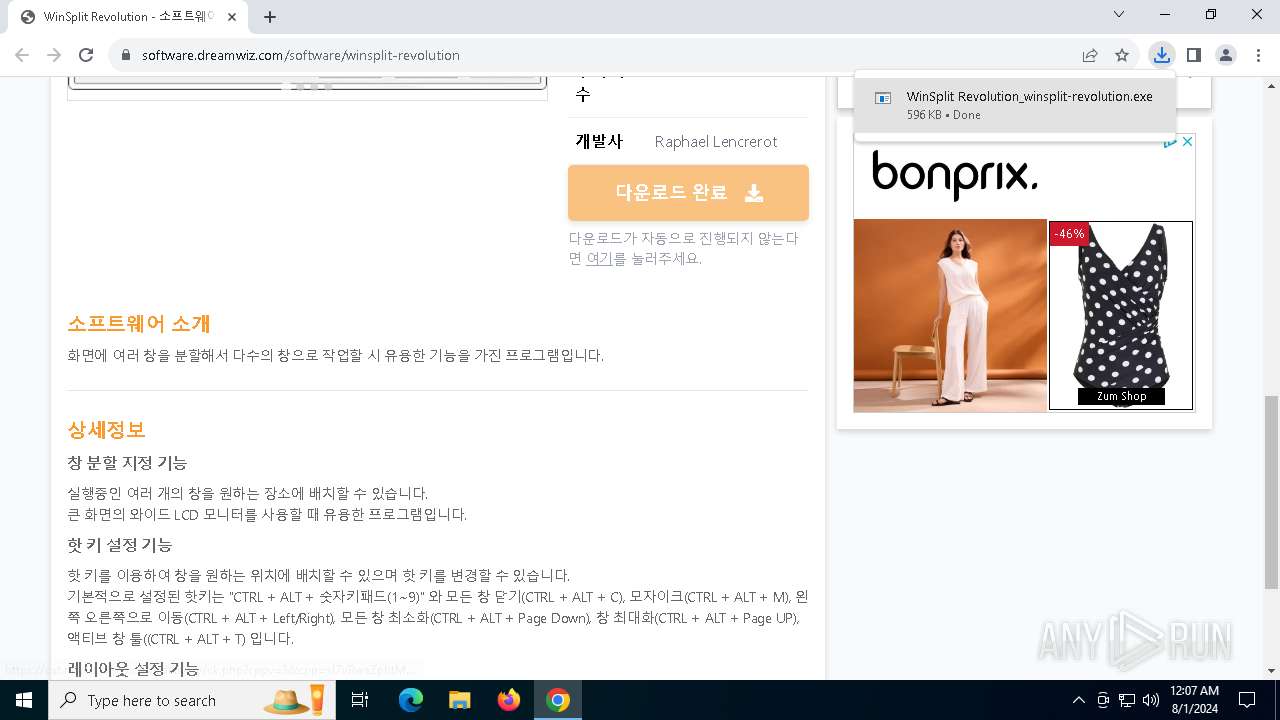Click the 다운로드 완료 download button
Image resolution: width=1280 pixels, height=720 pixels.
pos(688,193)
